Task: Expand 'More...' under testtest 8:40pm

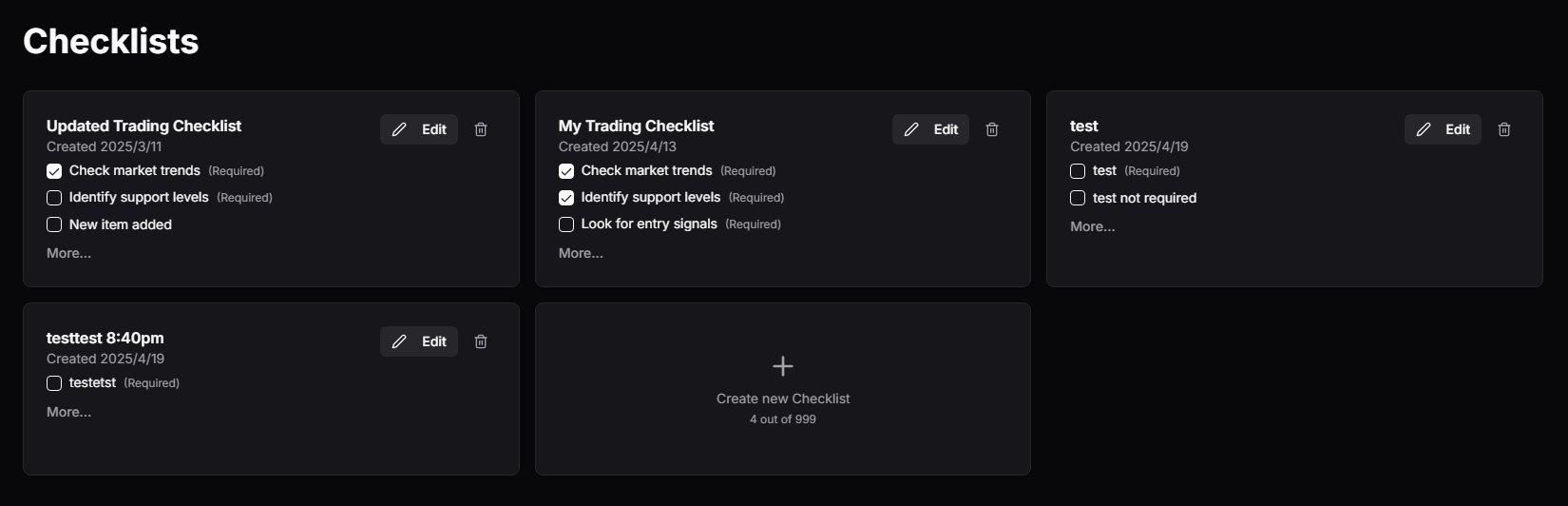Action: (x=69, y=412)
